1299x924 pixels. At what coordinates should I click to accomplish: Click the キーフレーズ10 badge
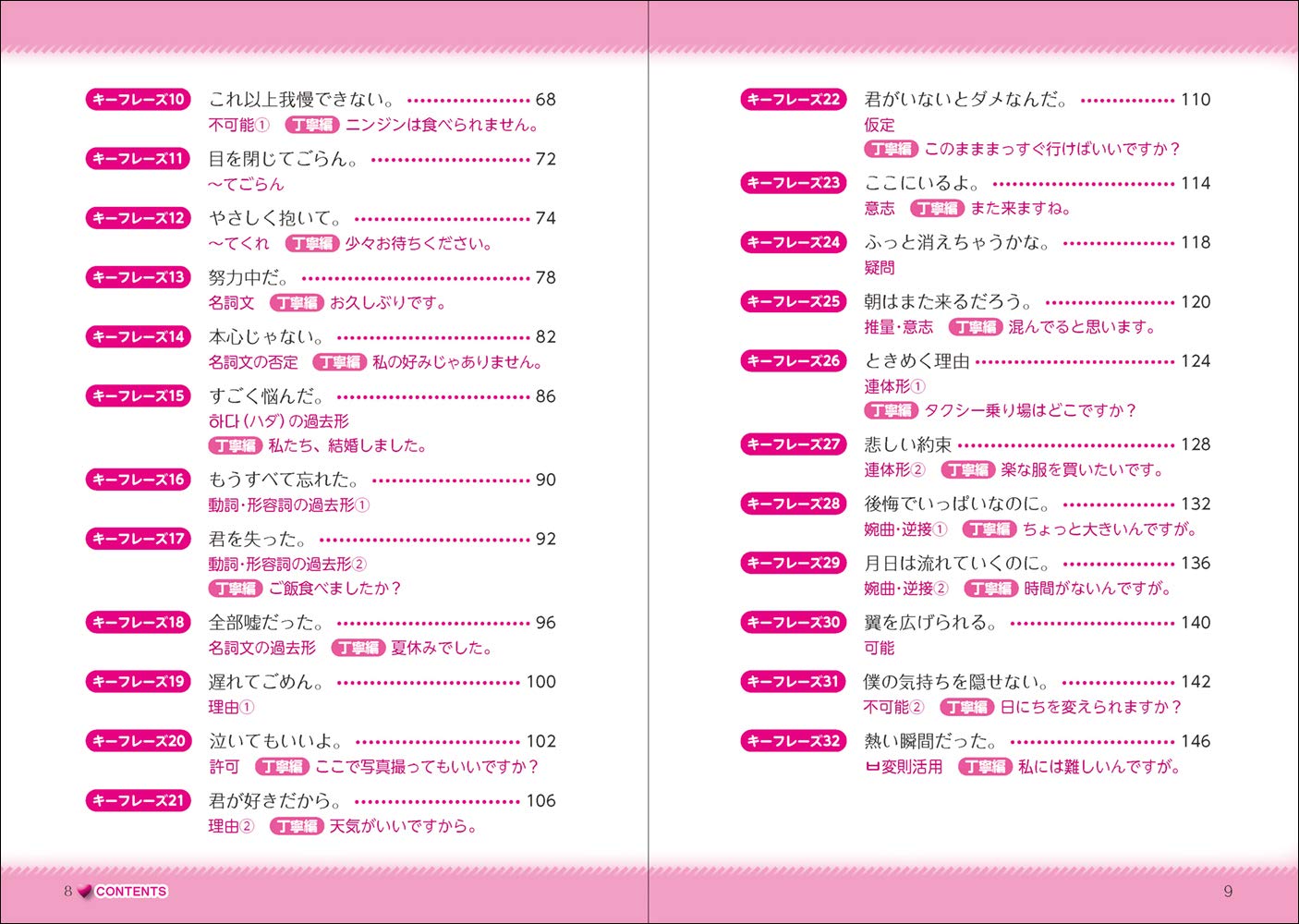click(138, 99)
